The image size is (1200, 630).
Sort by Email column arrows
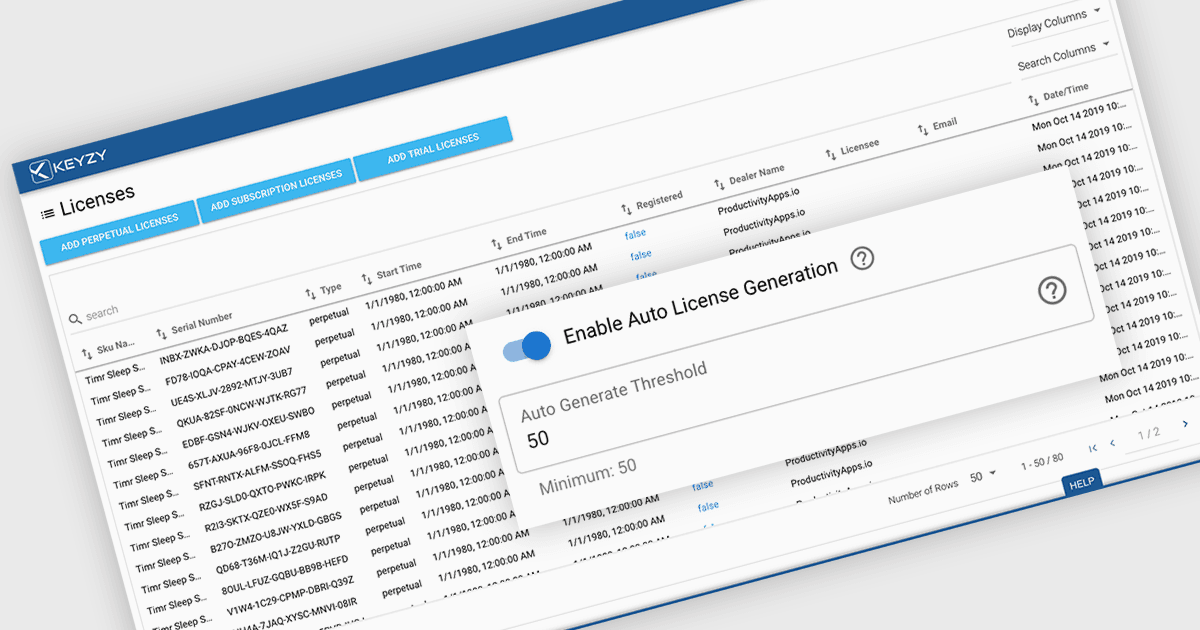(923, 130)
